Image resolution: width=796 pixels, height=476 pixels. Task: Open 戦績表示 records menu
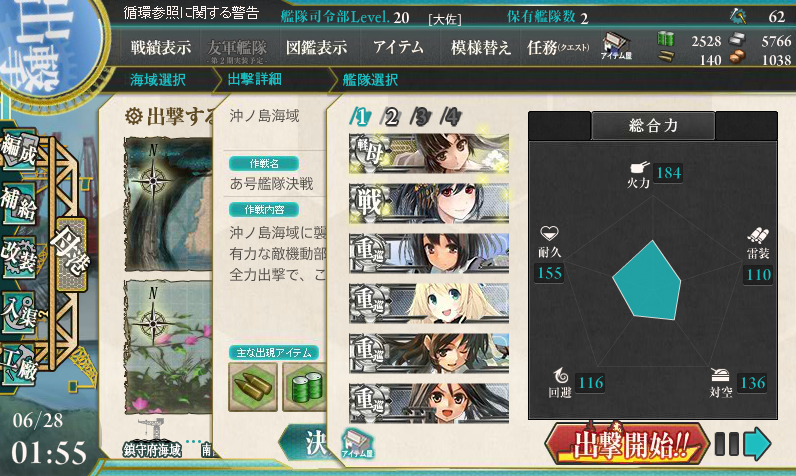point(161,48)
